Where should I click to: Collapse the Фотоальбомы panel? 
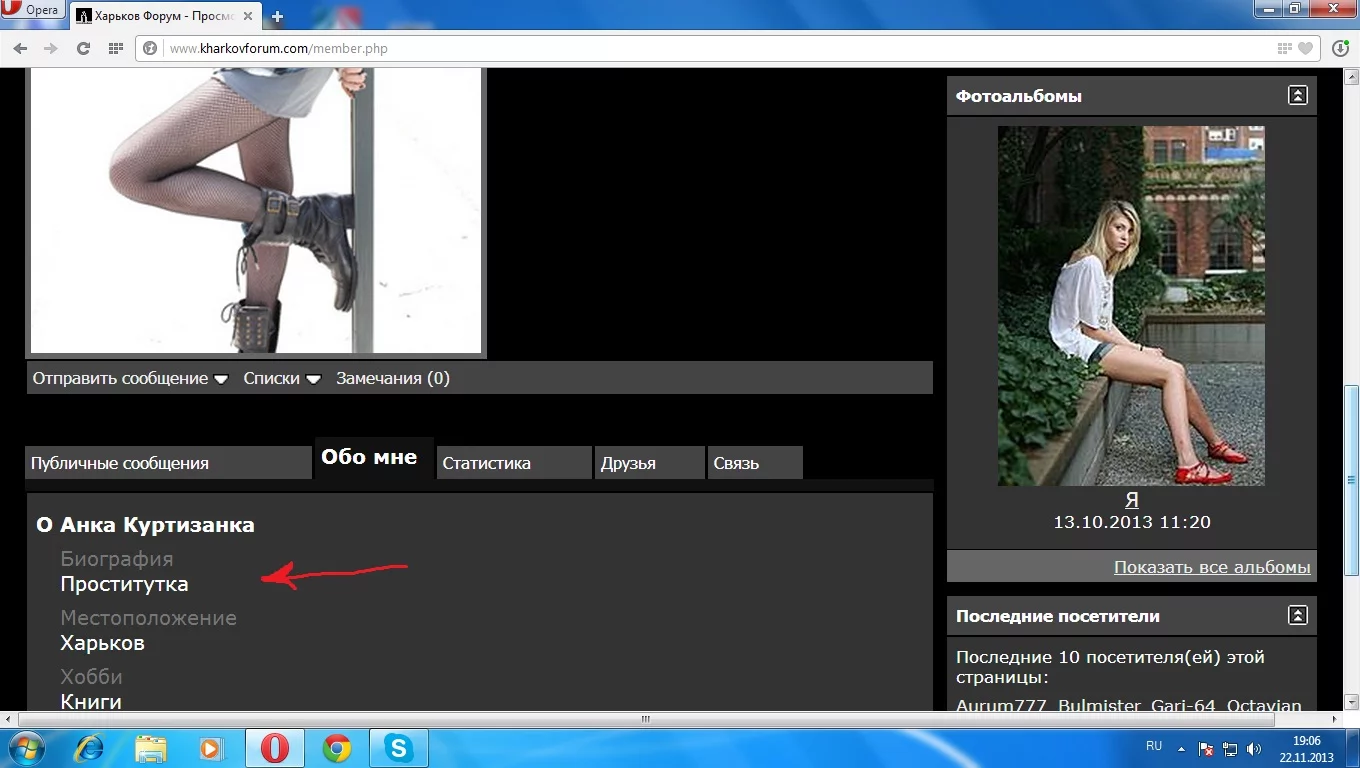[1297, 96]
